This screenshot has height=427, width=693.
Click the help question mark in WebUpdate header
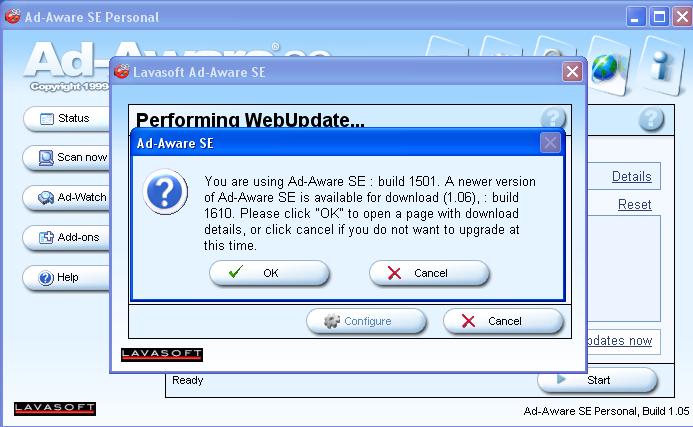pos(553,118)
